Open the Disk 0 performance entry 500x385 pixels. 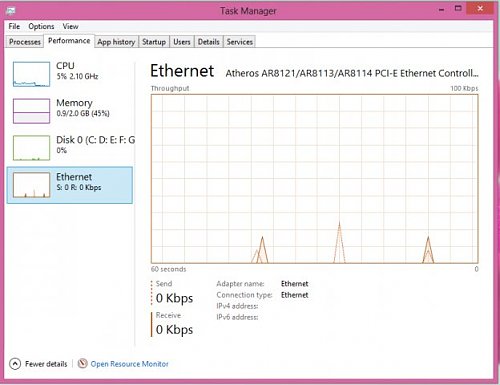point(70,148)
